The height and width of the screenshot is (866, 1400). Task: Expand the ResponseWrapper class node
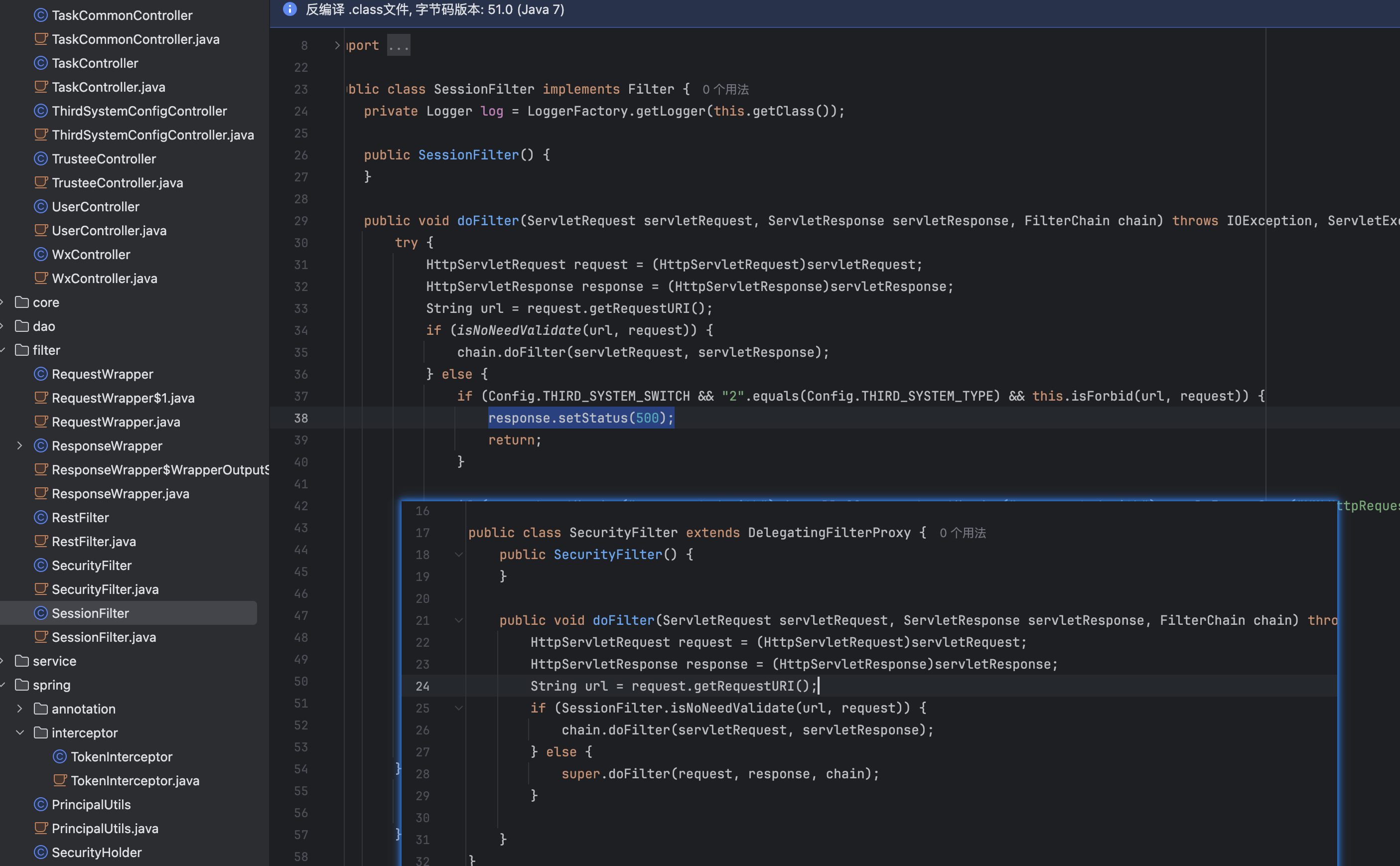(19, 445)
